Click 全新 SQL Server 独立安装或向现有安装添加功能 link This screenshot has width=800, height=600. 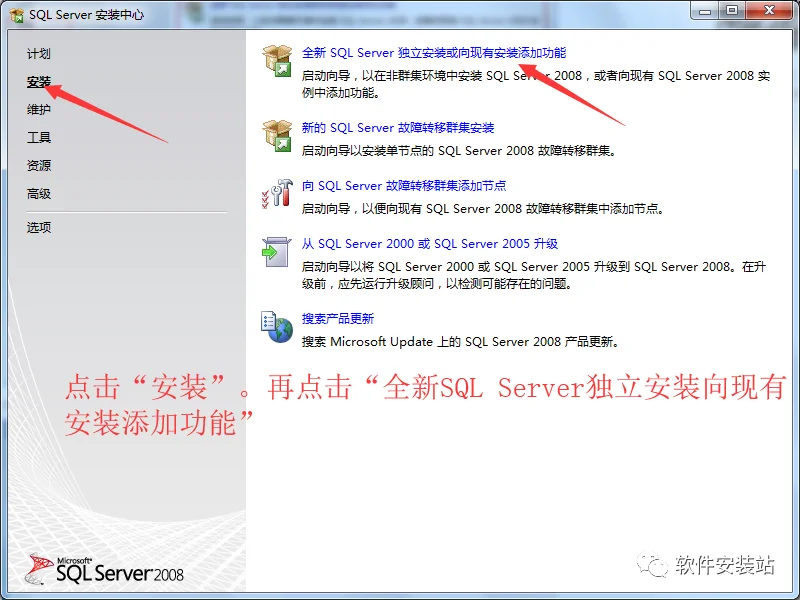(434, 53)
